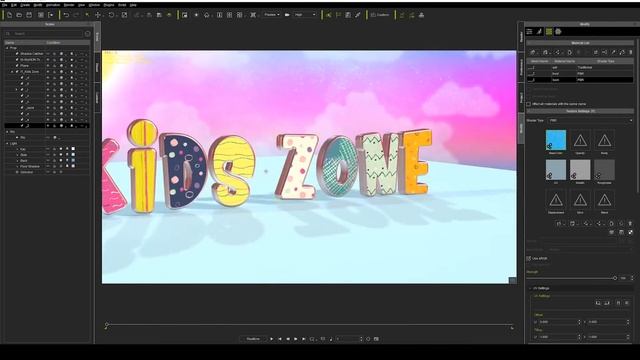640x360 pixels.
Task: Open the Window menu
Action: (x=94, y=5)
